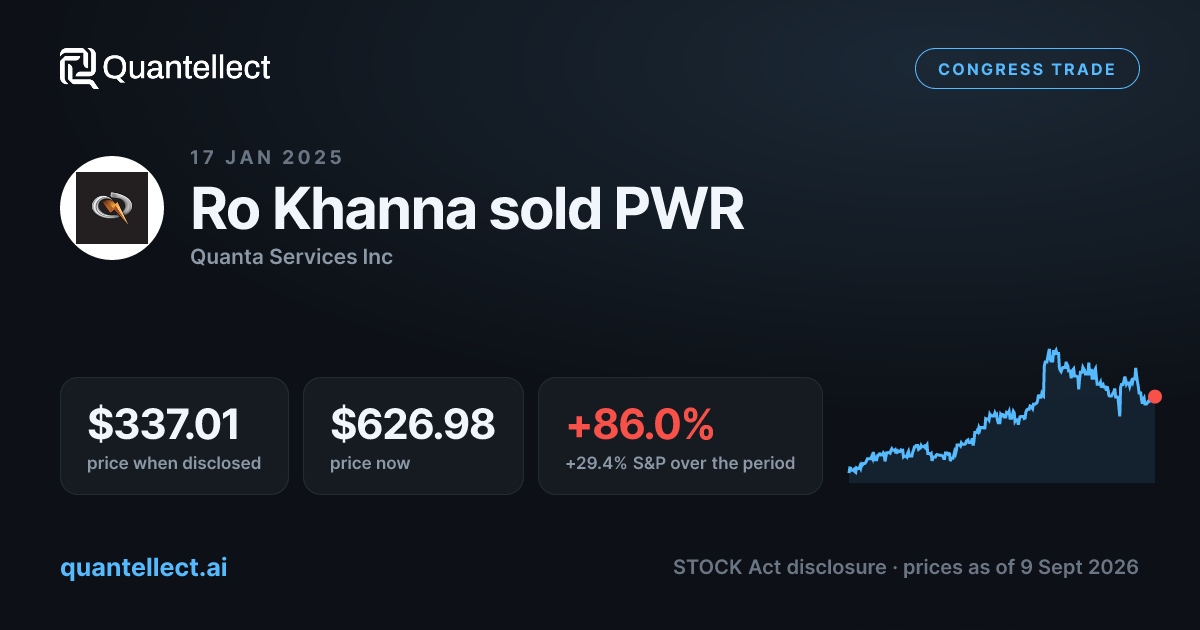
Task: Click the price when disclosed label
Action: tap(174, 464)
